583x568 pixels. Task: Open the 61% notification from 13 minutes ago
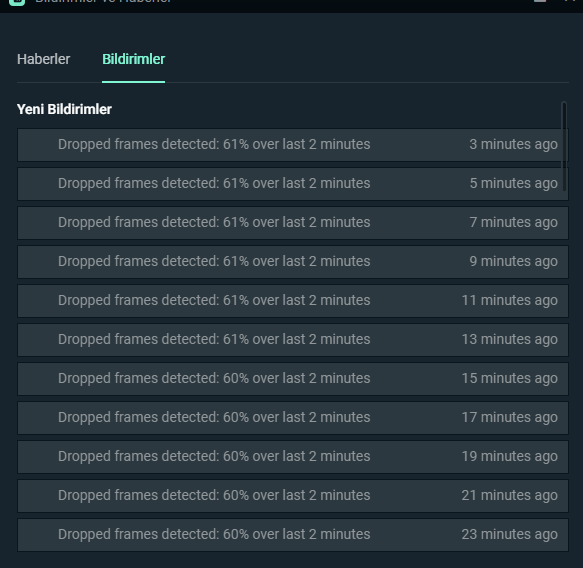point(293,340)
